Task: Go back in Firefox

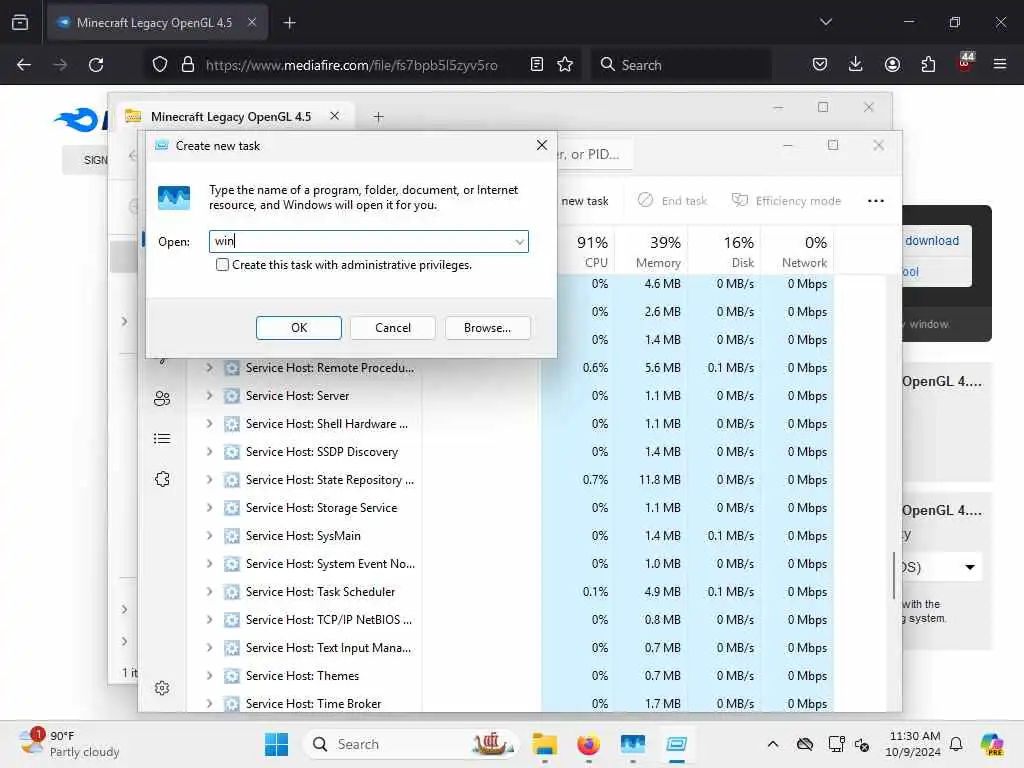Action: tap(24, 65)
